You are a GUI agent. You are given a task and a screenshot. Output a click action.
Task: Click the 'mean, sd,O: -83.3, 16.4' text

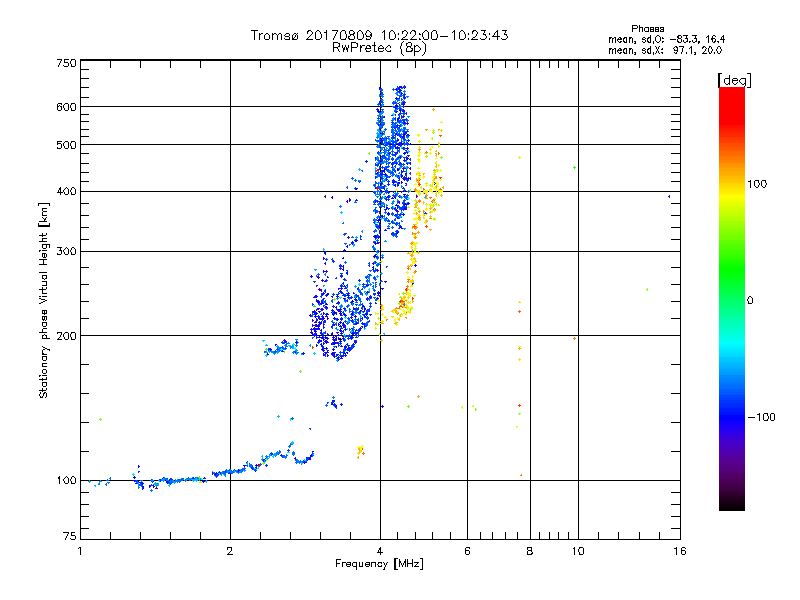(666, 39)
